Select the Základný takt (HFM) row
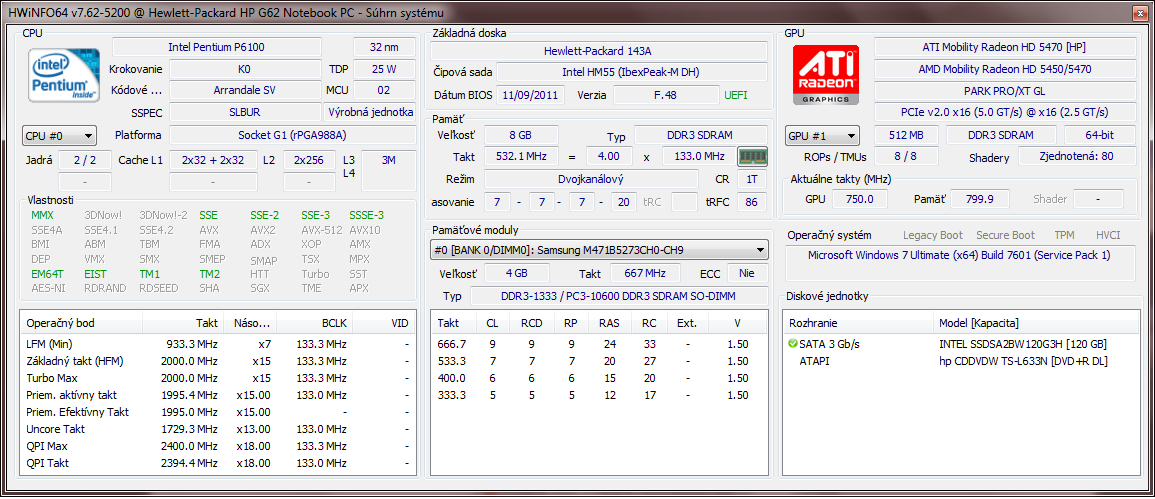Viewport: 1155px width, 499px height. (217, 361)
